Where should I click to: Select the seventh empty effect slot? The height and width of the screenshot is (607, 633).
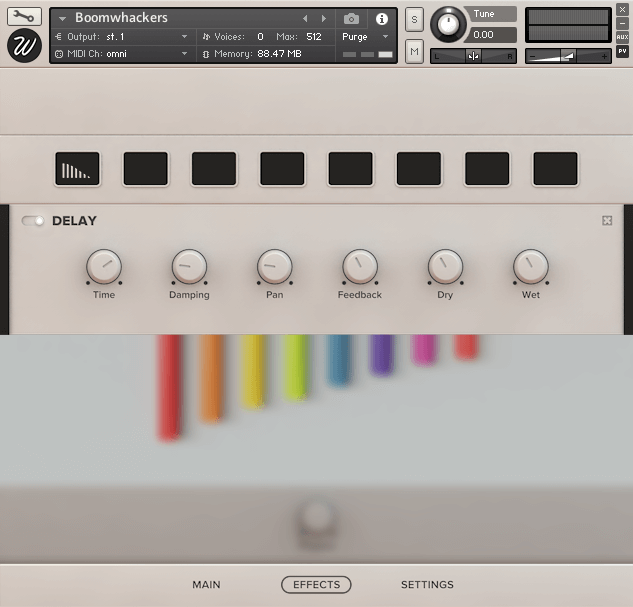pyautogui.click(x=487, y=169)
